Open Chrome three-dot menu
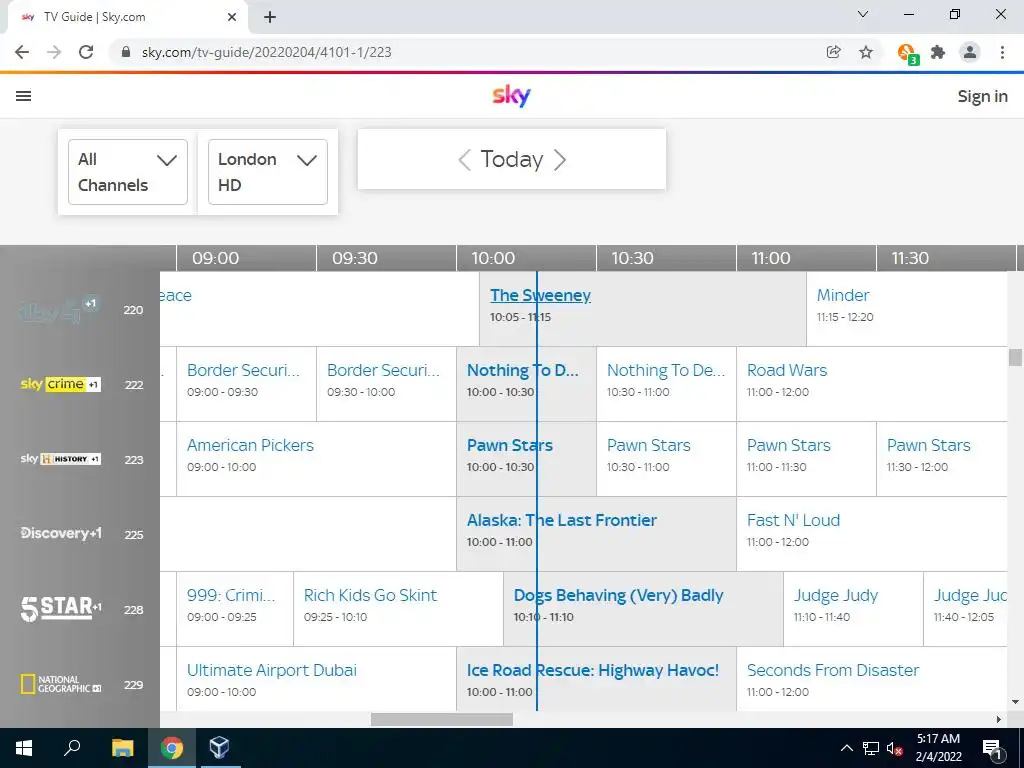The height and width of the screenshot is (768, 1024). pos(1002,52)
